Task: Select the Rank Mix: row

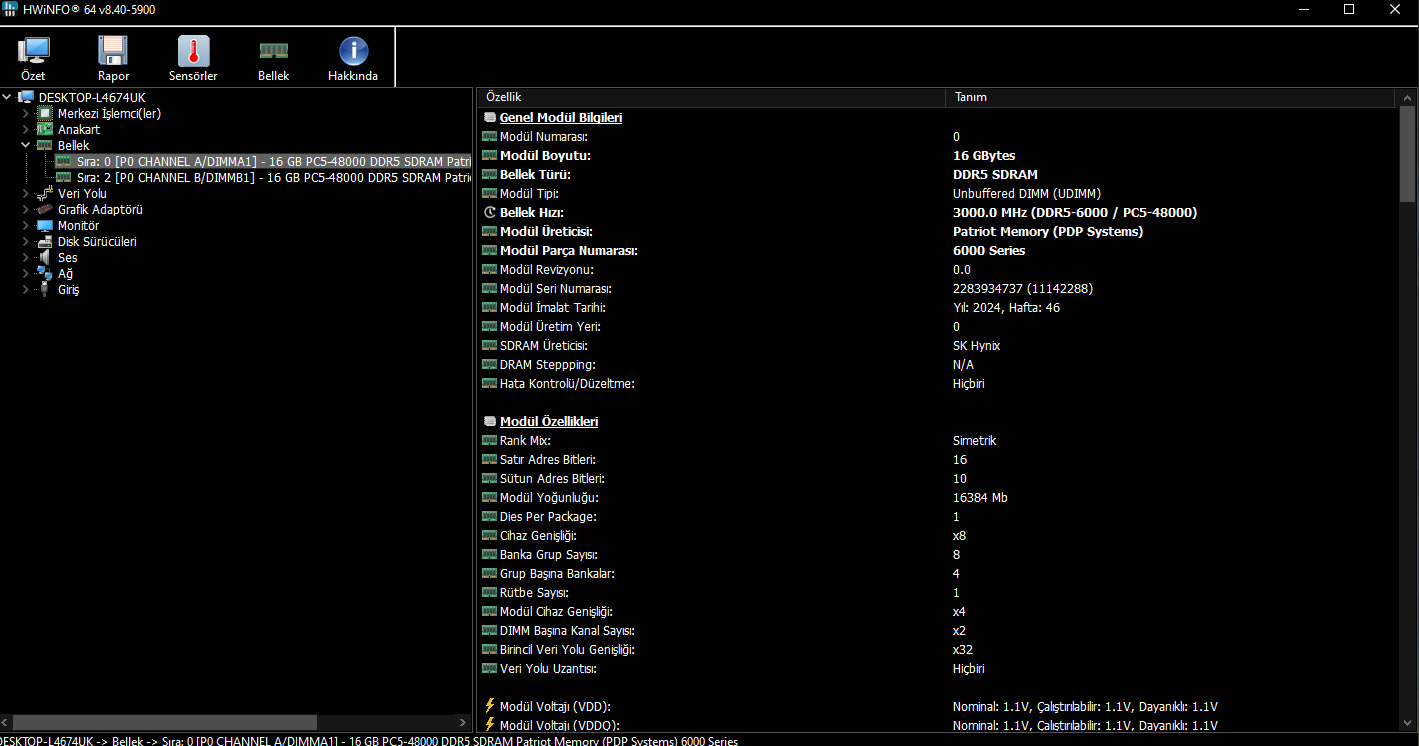Action: click(x=940, y=441)
